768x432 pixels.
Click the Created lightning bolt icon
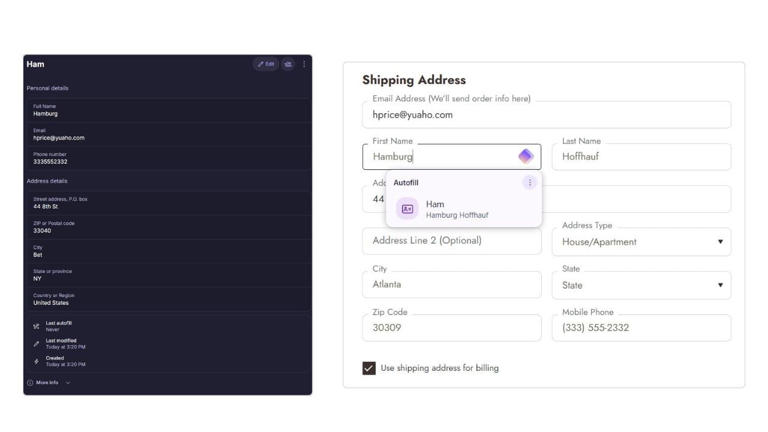click(x=36, y=361)
